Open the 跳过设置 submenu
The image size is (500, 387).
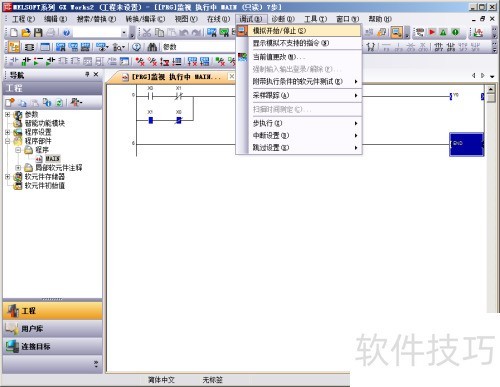point(298,147)
